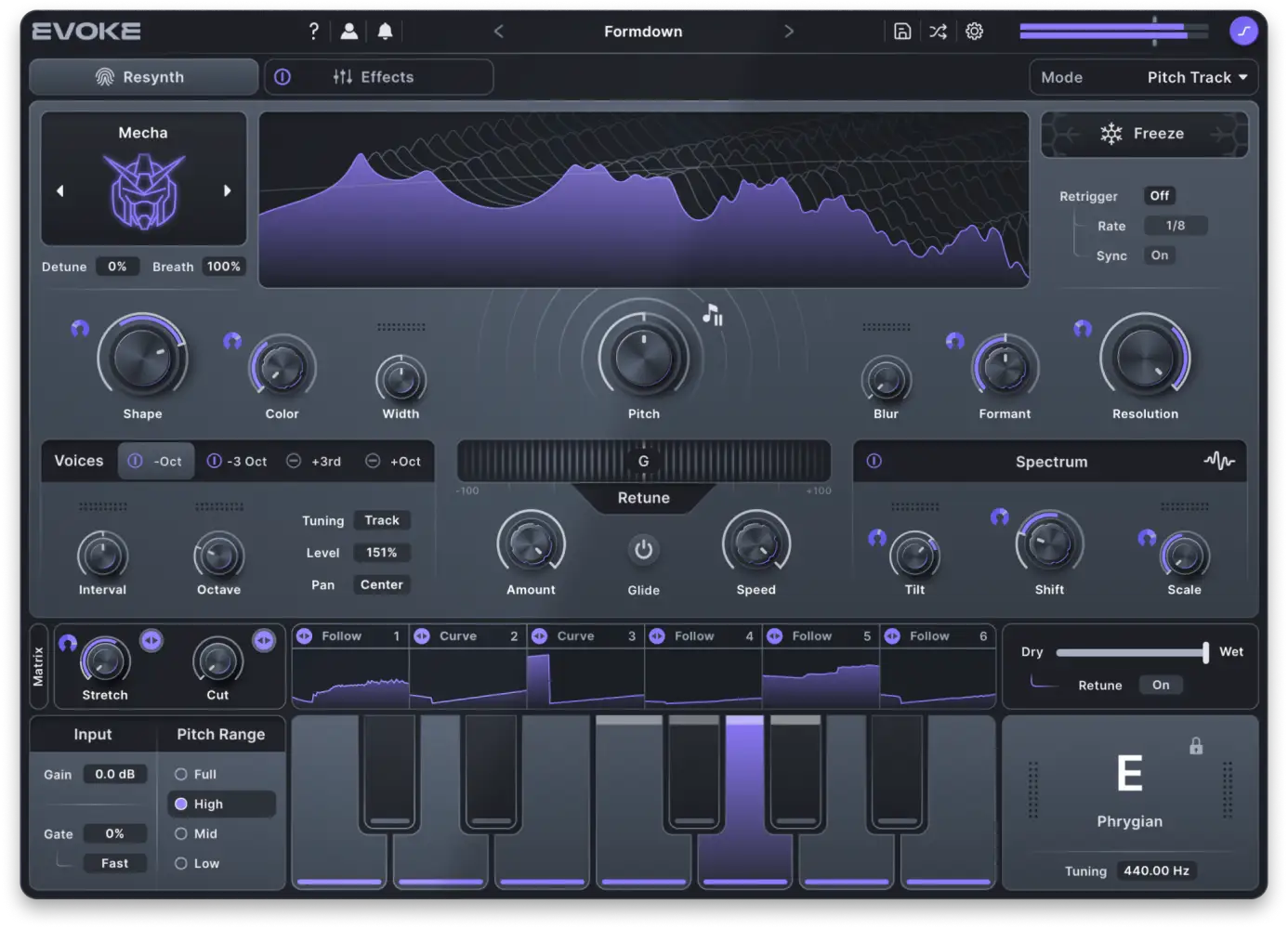Open the settings gear in the top bar
Screen dimensions: 1288x929
point(974,31)
